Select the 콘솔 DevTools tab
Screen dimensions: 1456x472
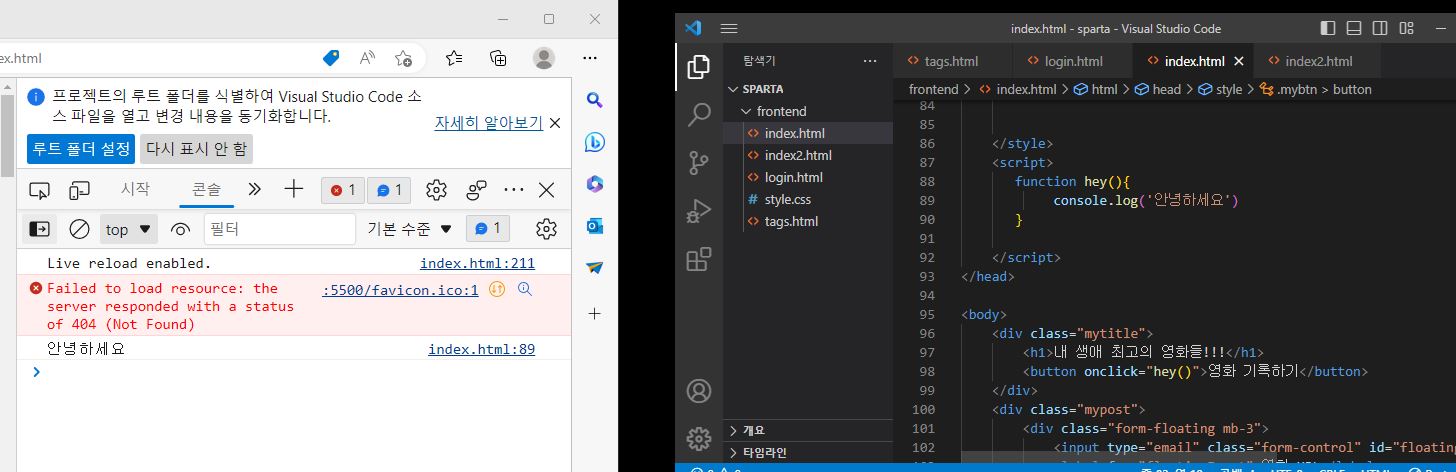pyautogui.click(x=208, y=189)
